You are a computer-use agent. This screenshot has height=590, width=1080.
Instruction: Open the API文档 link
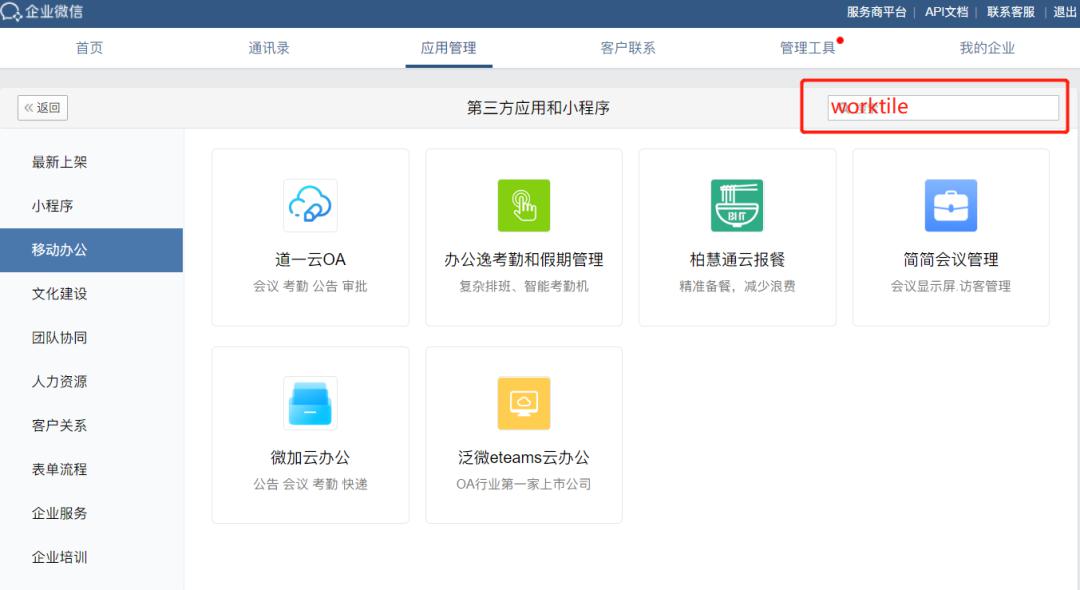(x=946, y=12)
